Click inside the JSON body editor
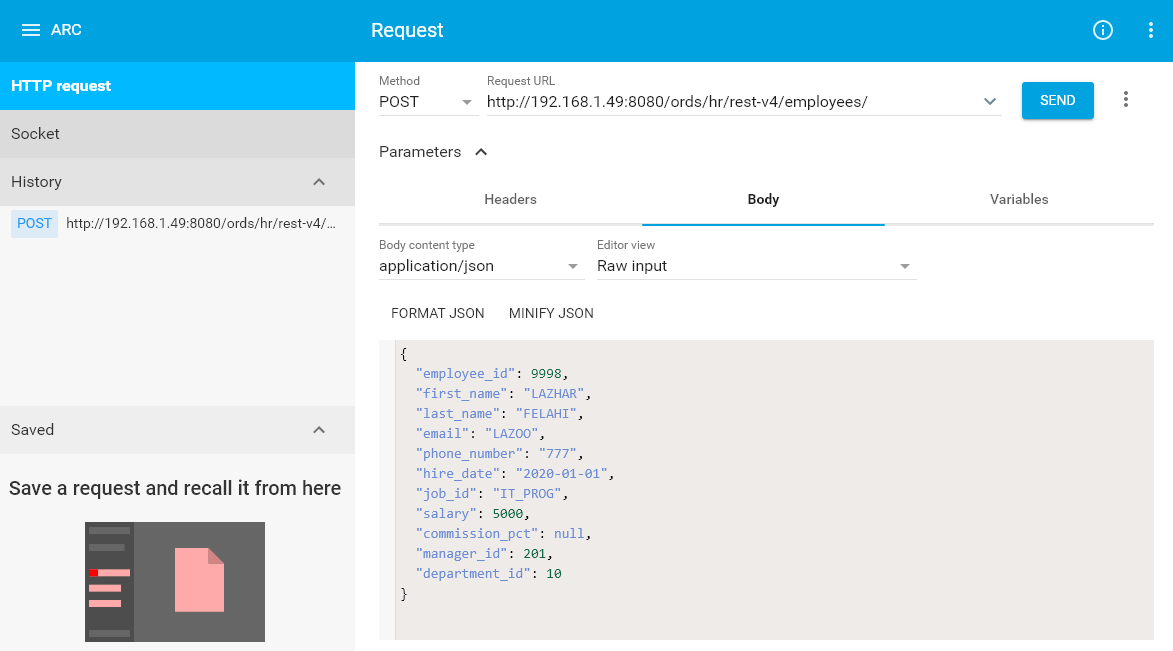The height and width of the screenshot is (651, 1173). click(x=774, y=490)
